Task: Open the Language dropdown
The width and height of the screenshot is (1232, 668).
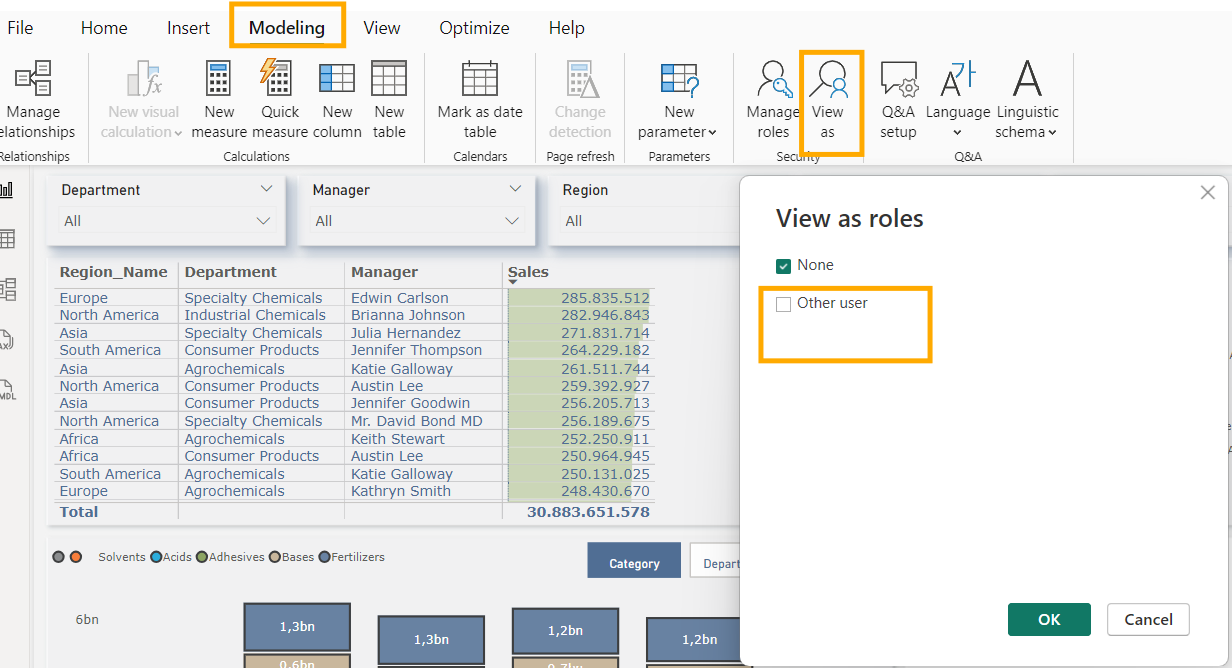Action: coord(957,100)
